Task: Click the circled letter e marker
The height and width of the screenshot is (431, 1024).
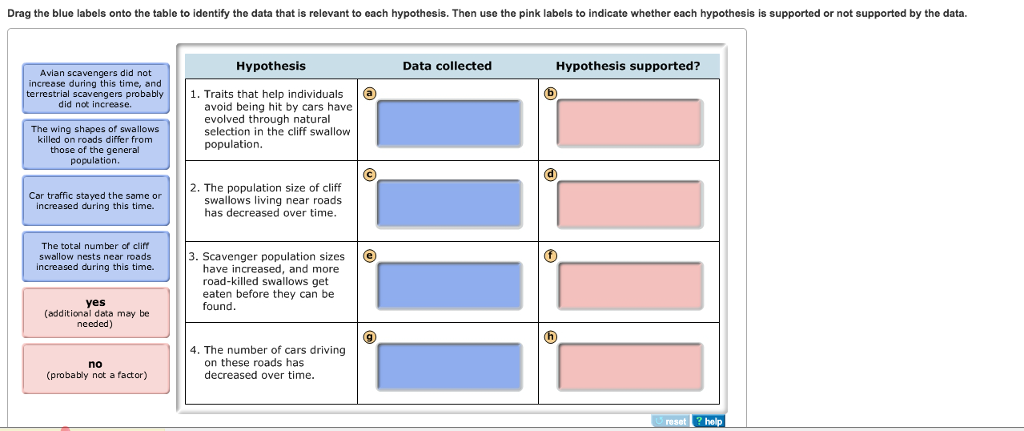Action: click(368, 255)
